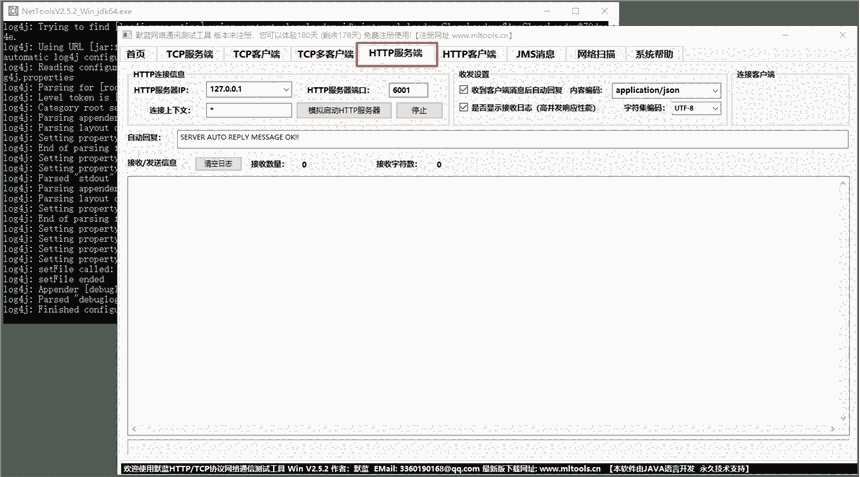The image size is (860, 477).
Task: Click the app icon in the title bar
Action: tap(126, 34)
